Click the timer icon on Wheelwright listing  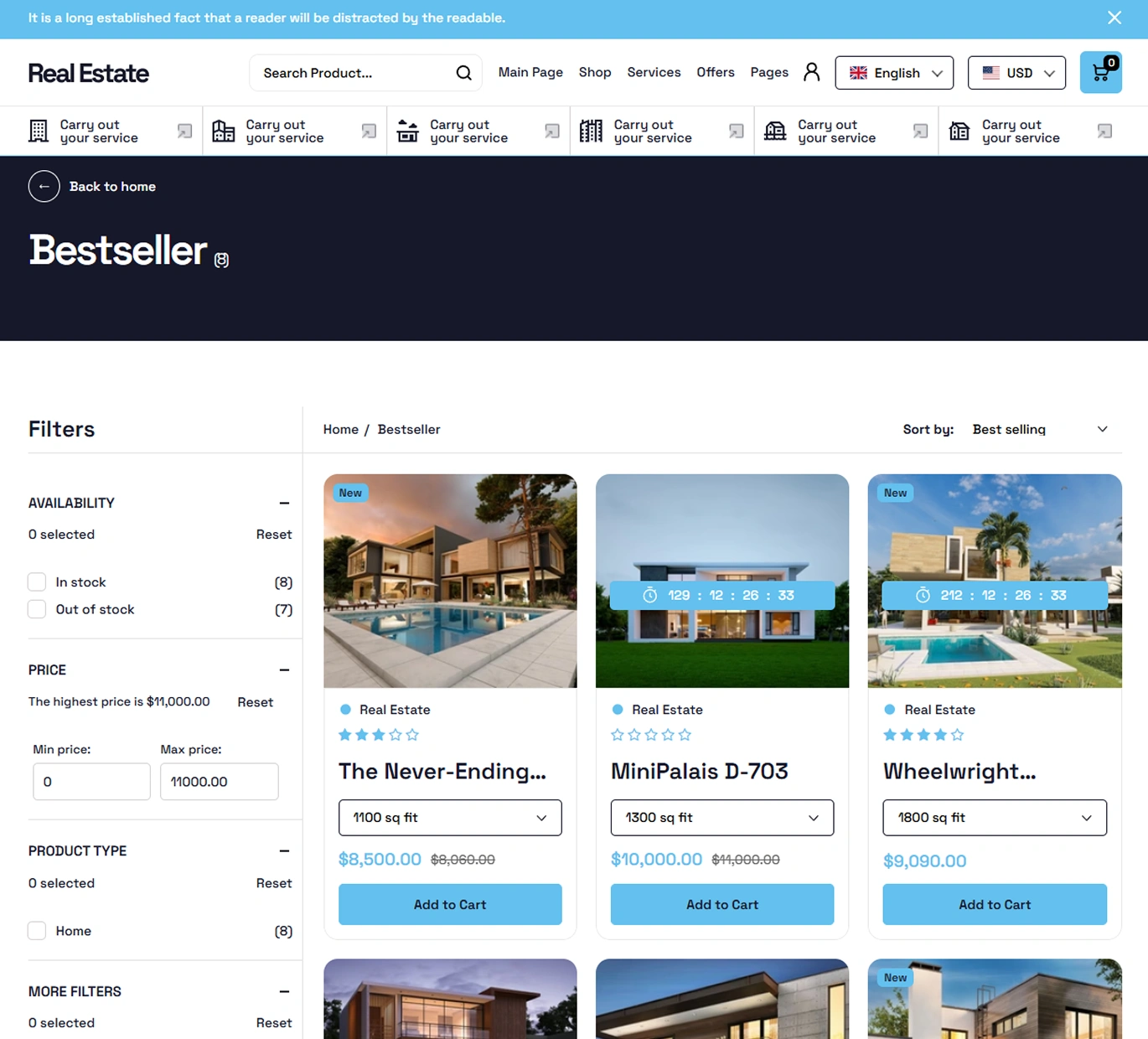(923, 595)
